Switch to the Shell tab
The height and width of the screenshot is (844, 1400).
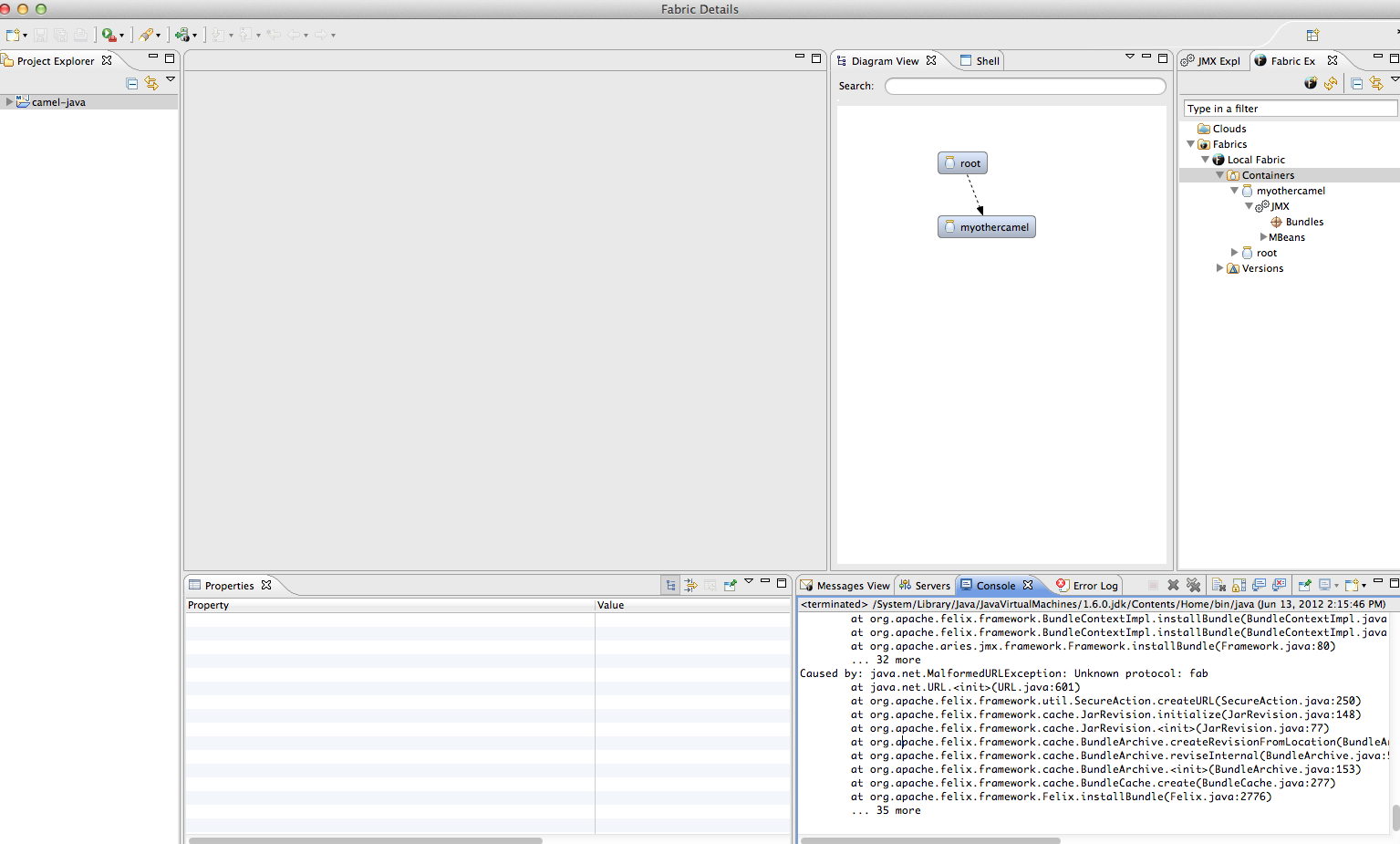(x=980, y=61)
